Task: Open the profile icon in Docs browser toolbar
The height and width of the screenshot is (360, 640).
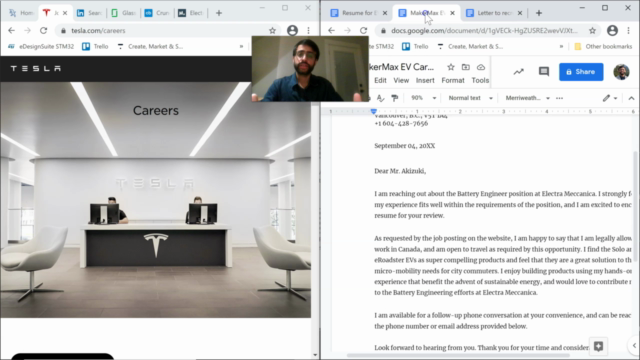Action: (x=612, y=31)
